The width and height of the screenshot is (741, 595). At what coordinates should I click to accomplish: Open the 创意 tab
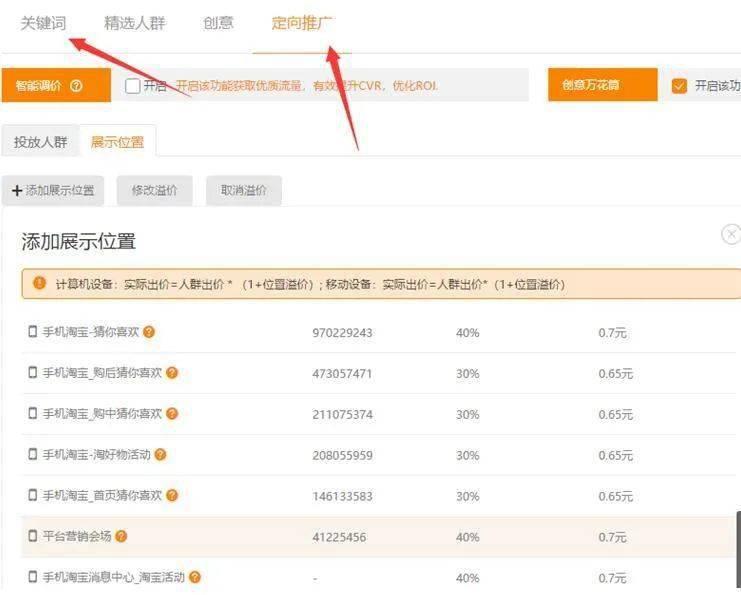point(218,23)
